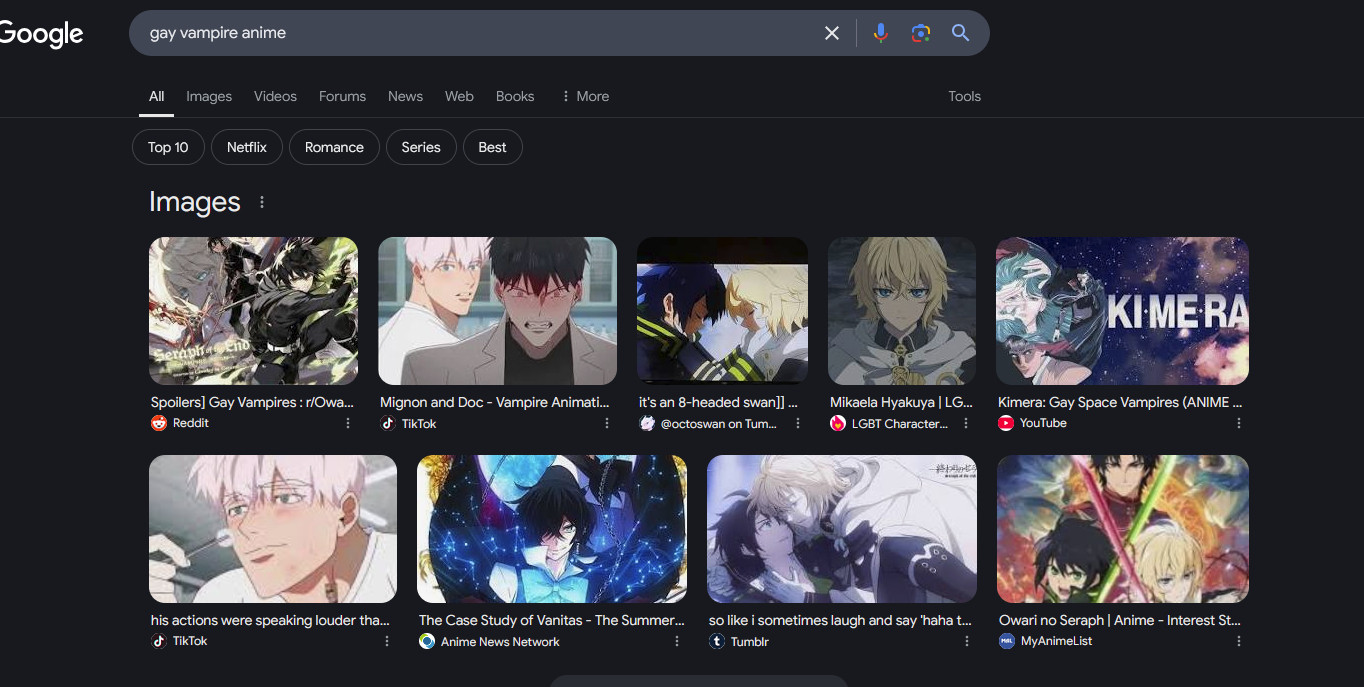Apply the Best filter chip

point(492,147)
